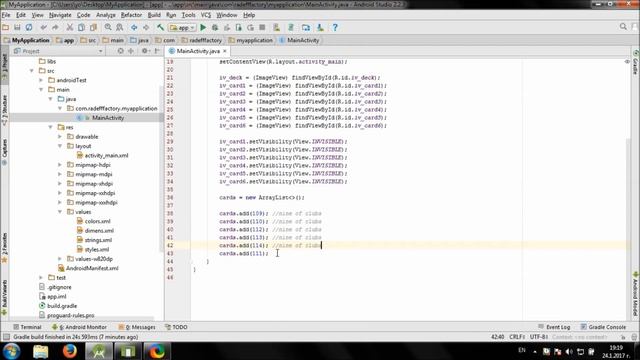Toggle the Captures side tab
Image resolution: width=640 pixels, height=360 pixels.
pos(4,151)
